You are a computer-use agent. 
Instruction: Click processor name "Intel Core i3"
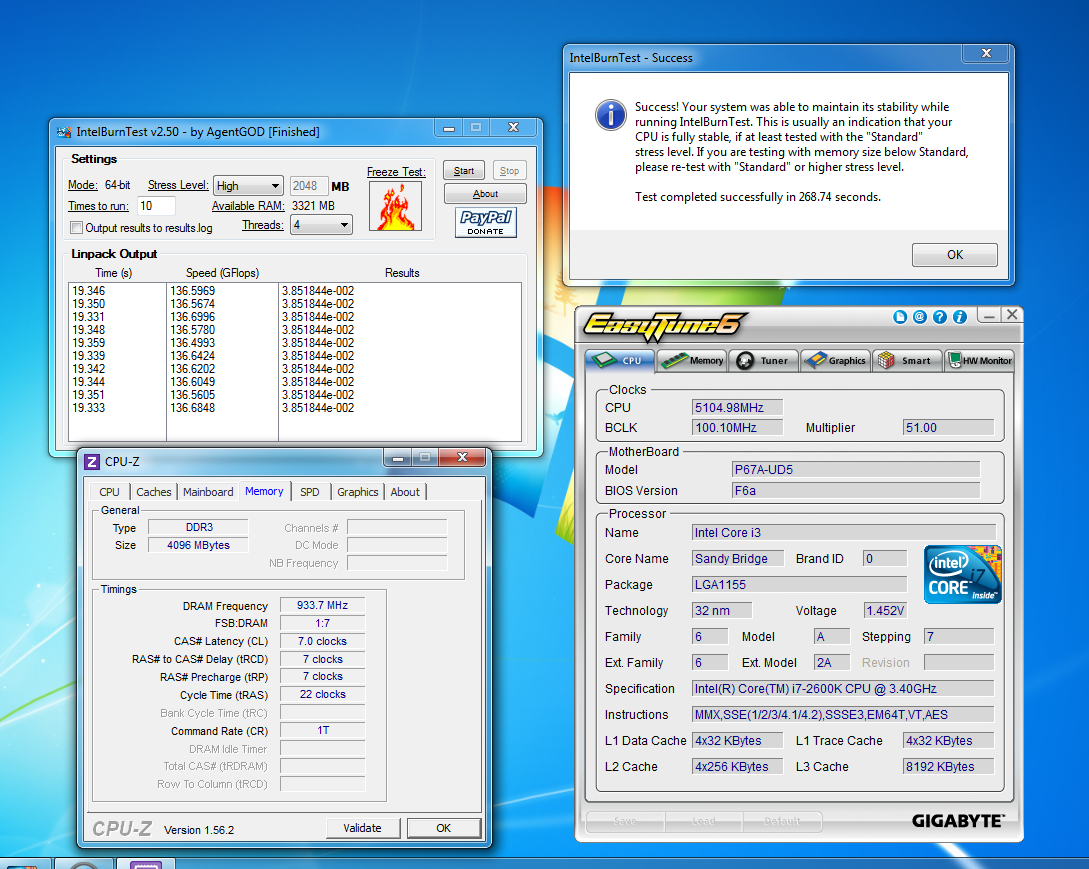pyautogui.click(x=844, y=533)
